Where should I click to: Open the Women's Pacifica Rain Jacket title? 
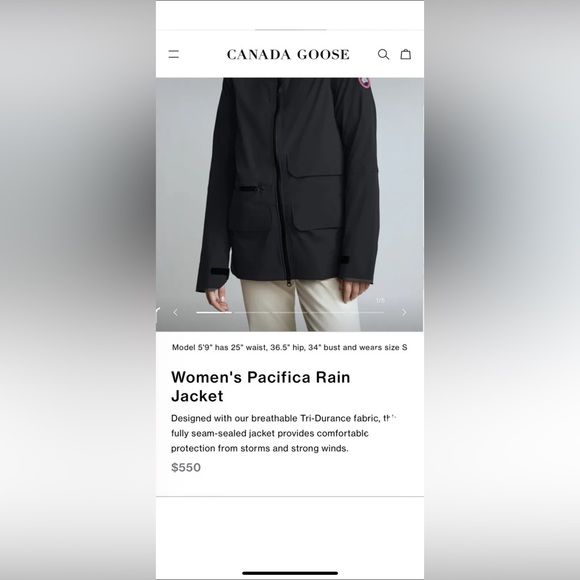pyautogui.click(x=260, y=387)
